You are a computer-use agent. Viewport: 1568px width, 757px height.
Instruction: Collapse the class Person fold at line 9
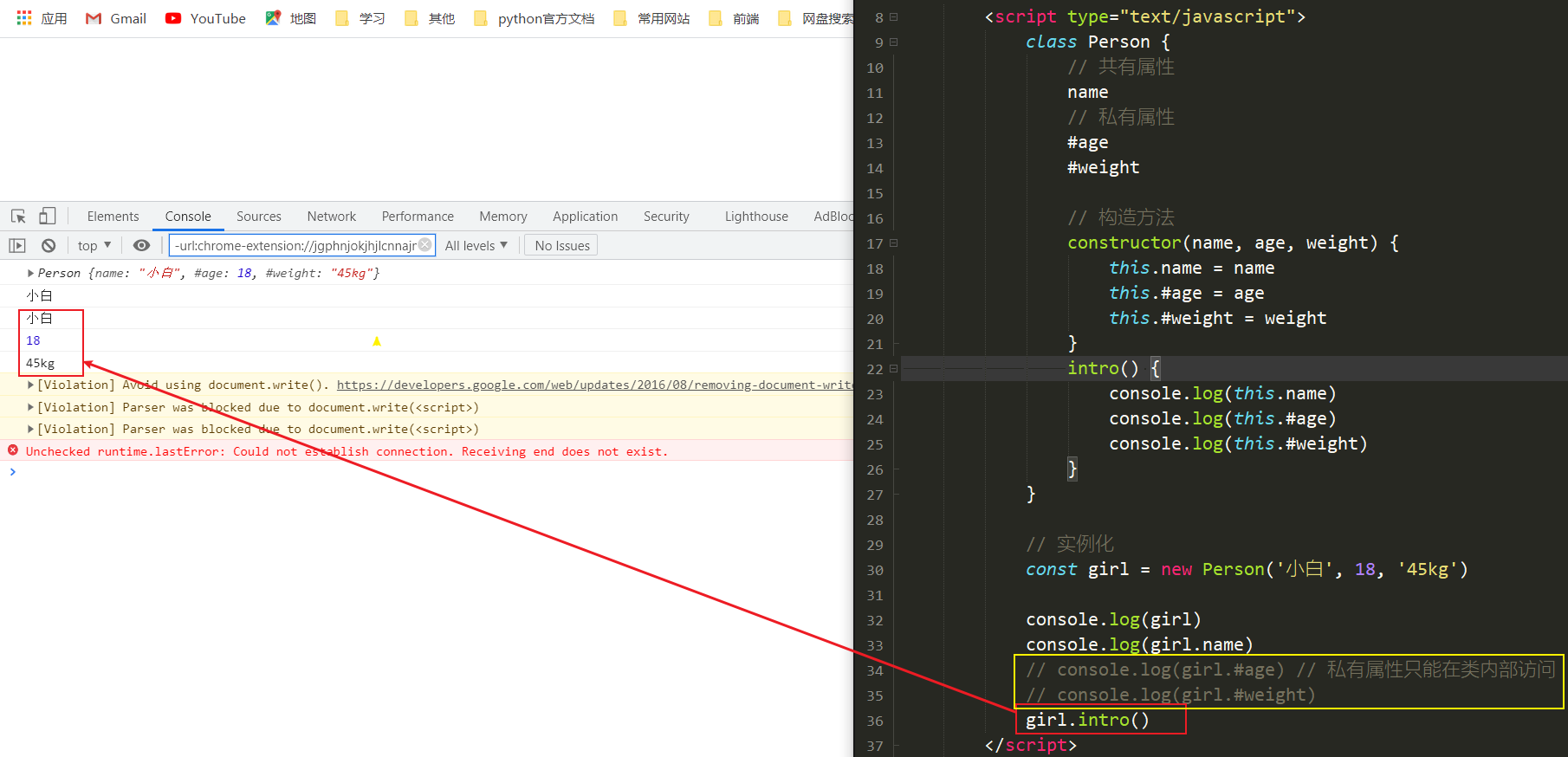(894, 42)
